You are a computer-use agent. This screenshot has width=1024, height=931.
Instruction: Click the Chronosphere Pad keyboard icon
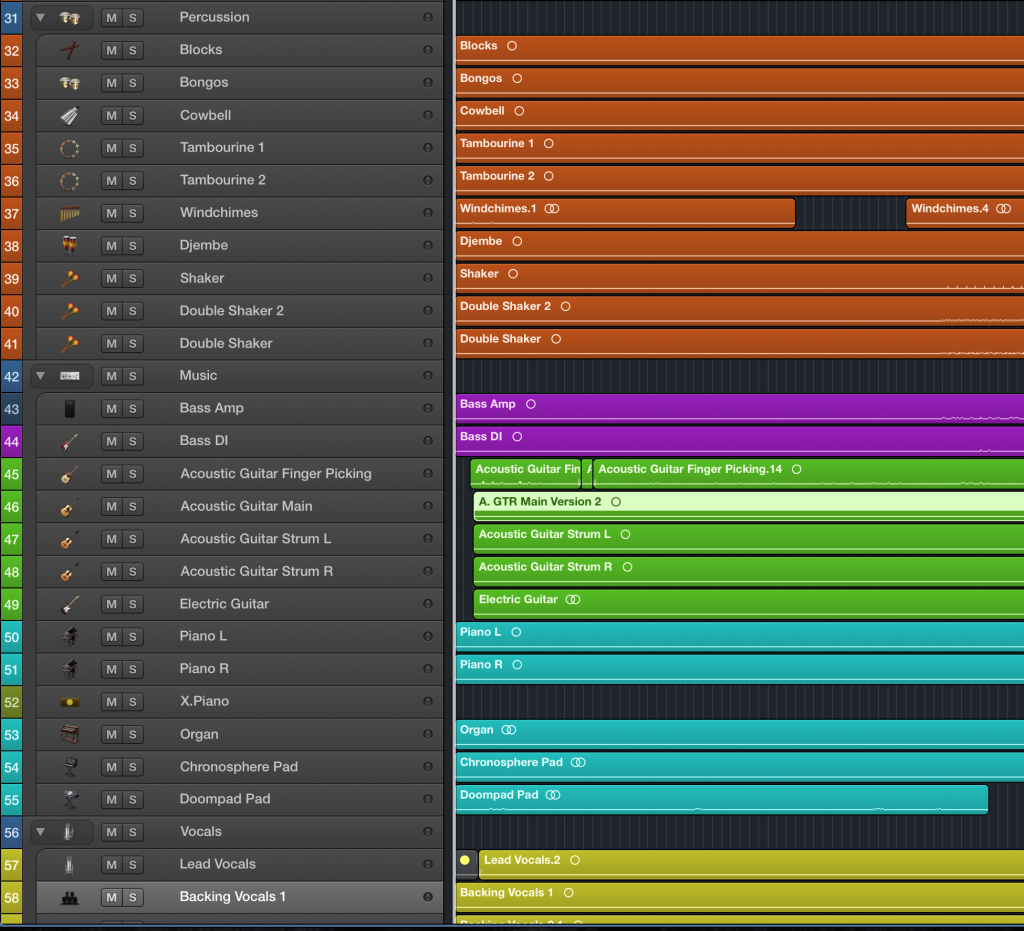coord(70,767)
